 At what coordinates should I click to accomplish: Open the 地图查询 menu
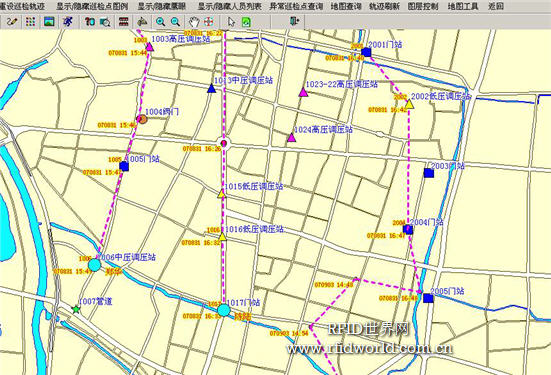pos(346,6)
